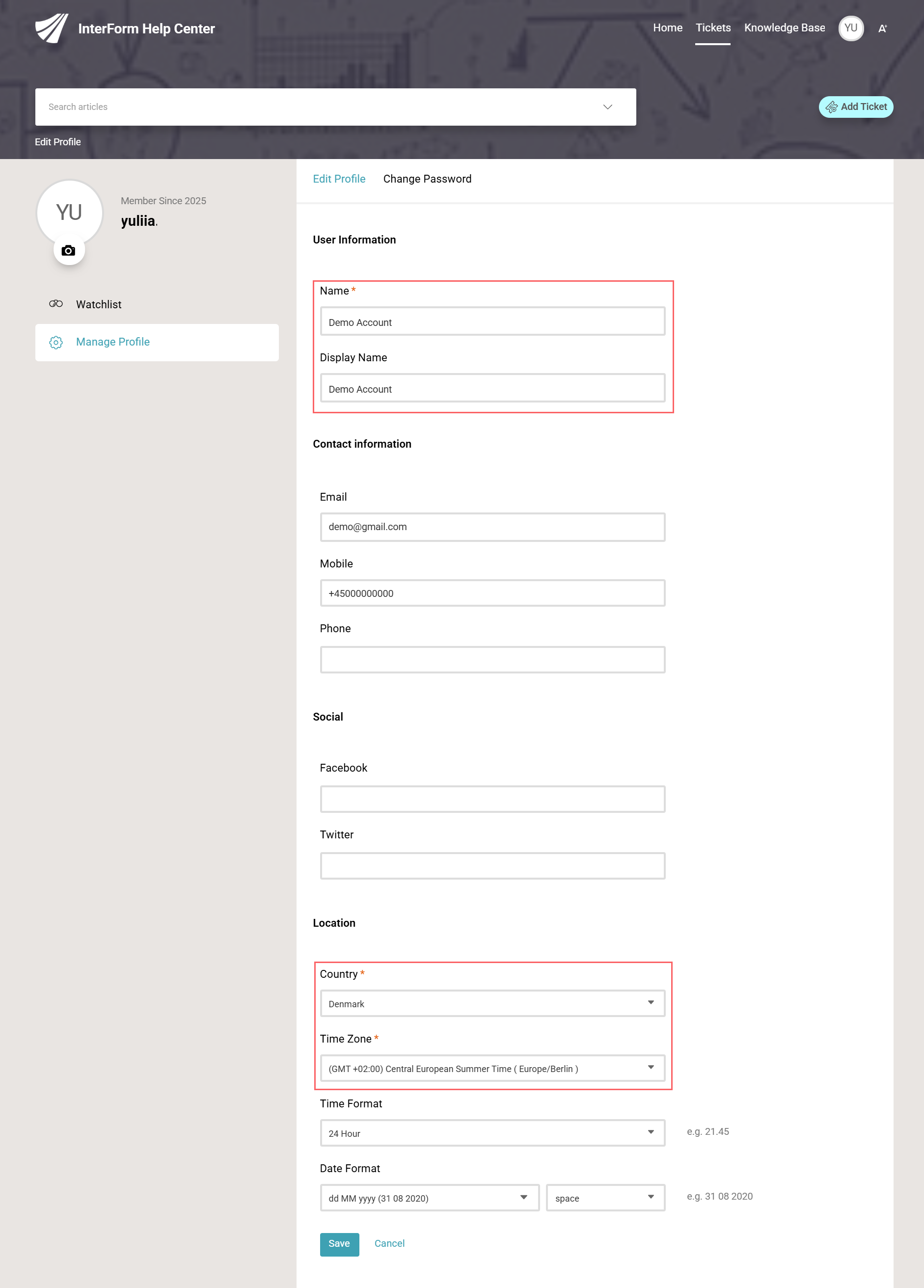Viewport: 924px width, 1288px height.
Task: Click the Phone input field
Action: point(492,659)
